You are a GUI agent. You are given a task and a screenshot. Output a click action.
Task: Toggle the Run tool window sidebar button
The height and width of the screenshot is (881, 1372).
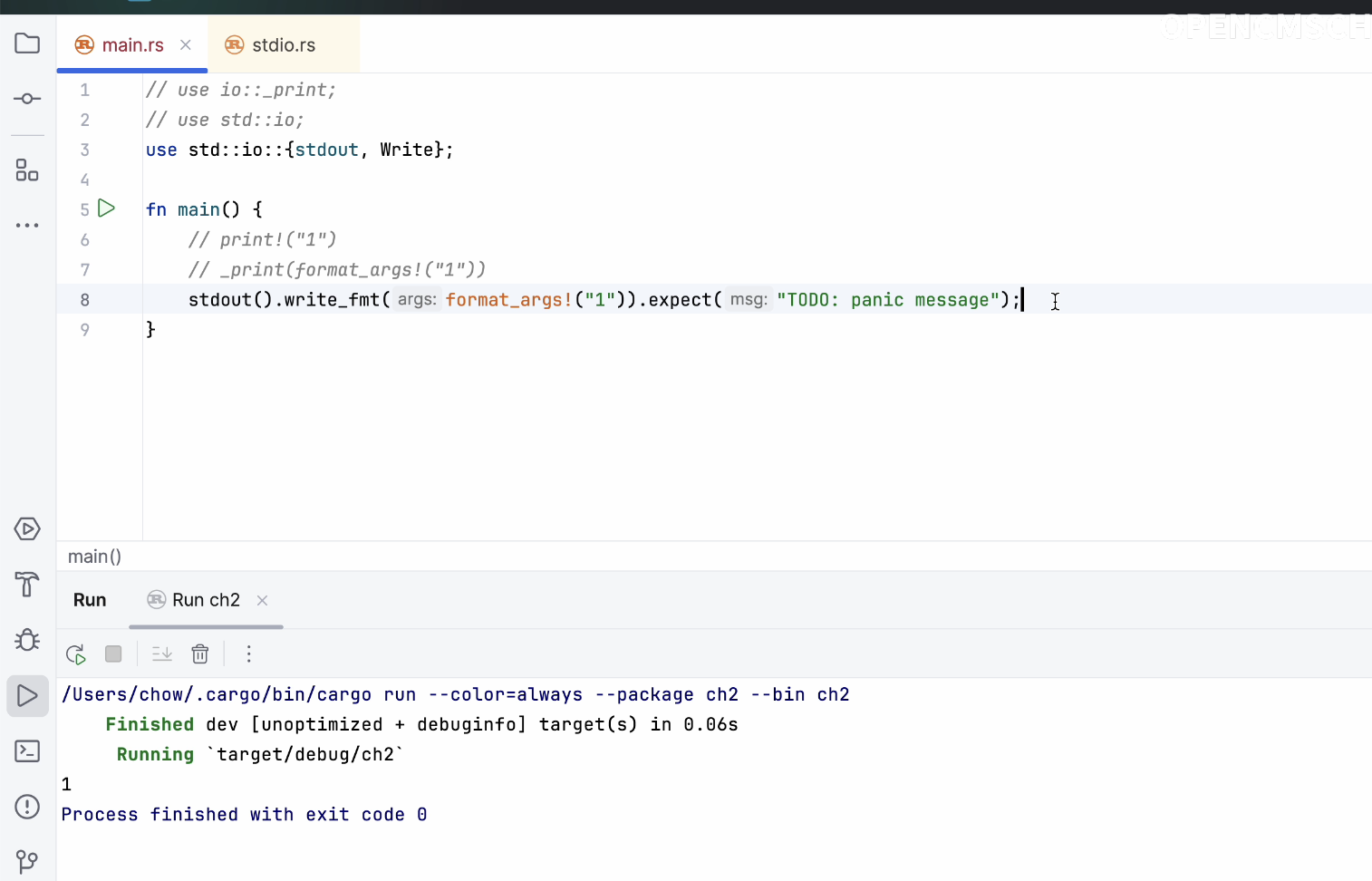pyautogui.click(x=27, y=696)
